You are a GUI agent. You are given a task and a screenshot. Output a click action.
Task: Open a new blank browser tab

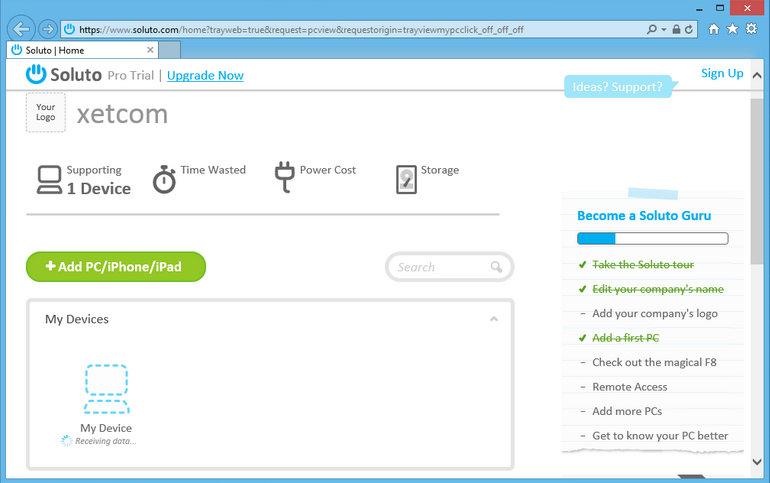coord(169,50)
